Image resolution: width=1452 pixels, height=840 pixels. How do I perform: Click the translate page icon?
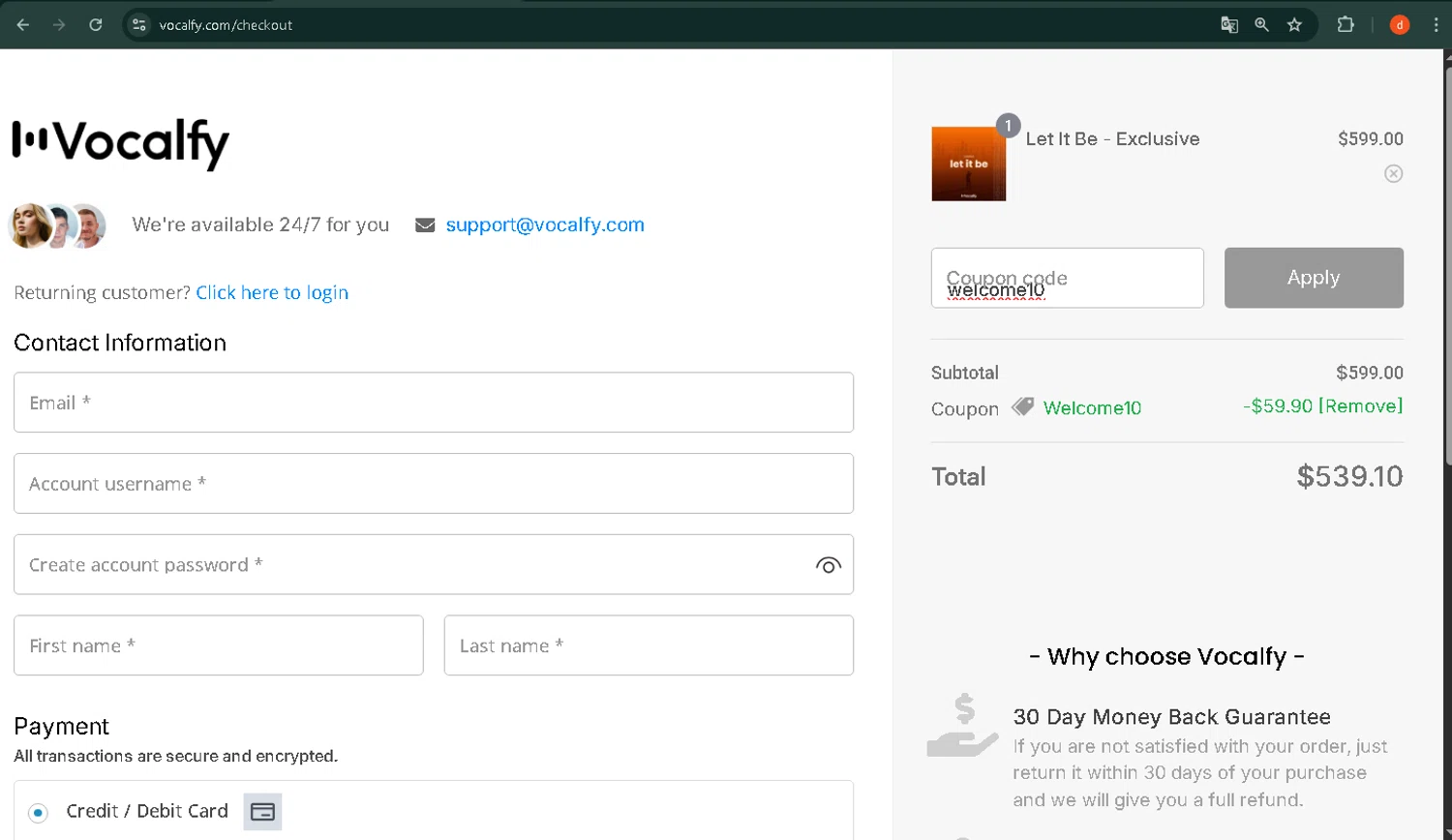pos(1229,25)
